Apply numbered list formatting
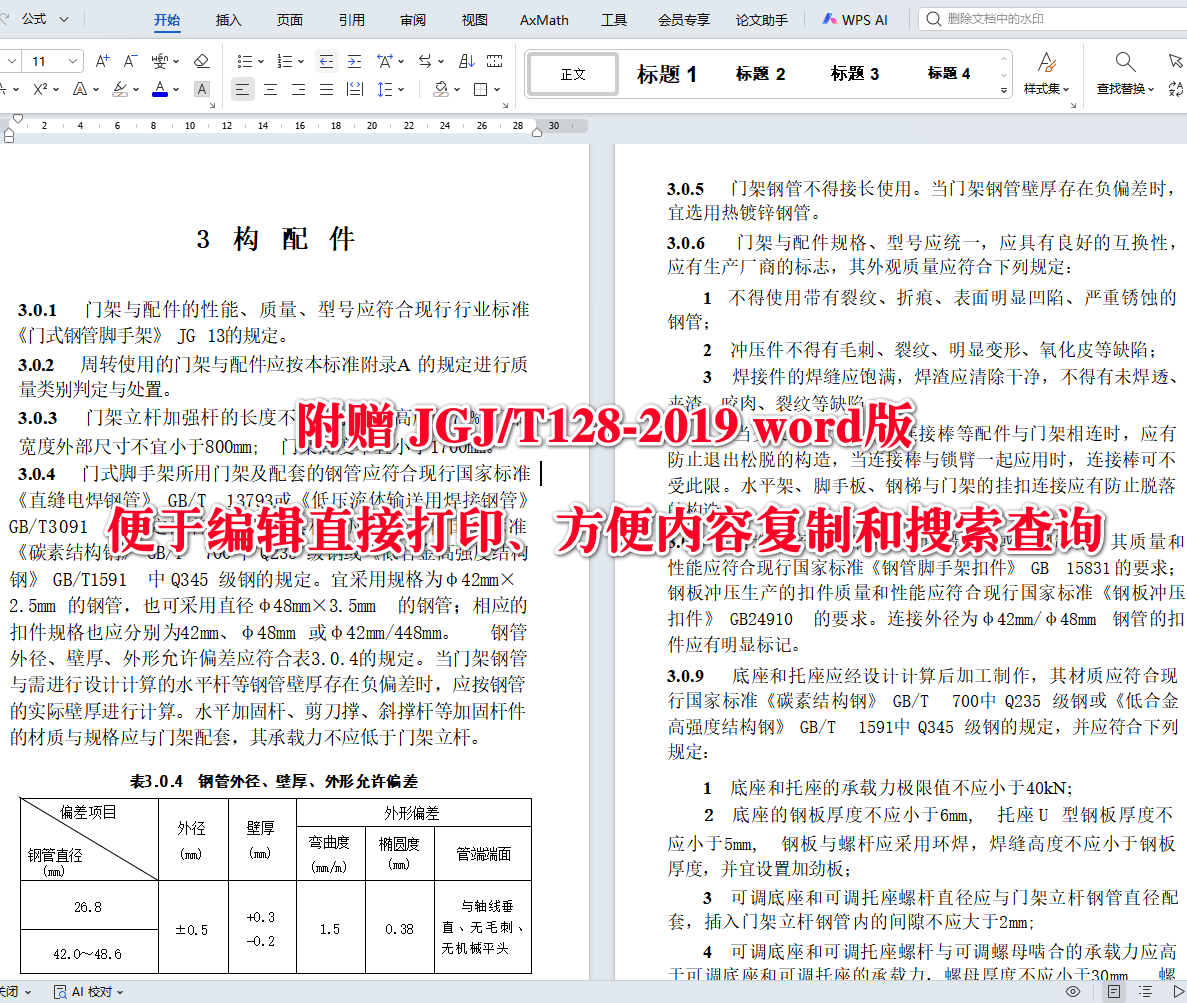Viewport: 1187px width, 1003px height. click(x=285, y=61)
